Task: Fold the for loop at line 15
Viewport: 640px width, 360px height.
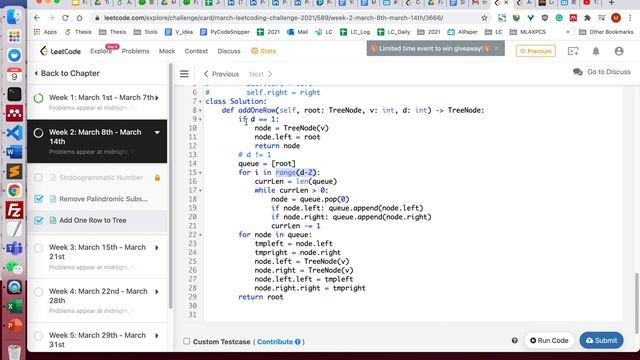Action: point(200,173)
